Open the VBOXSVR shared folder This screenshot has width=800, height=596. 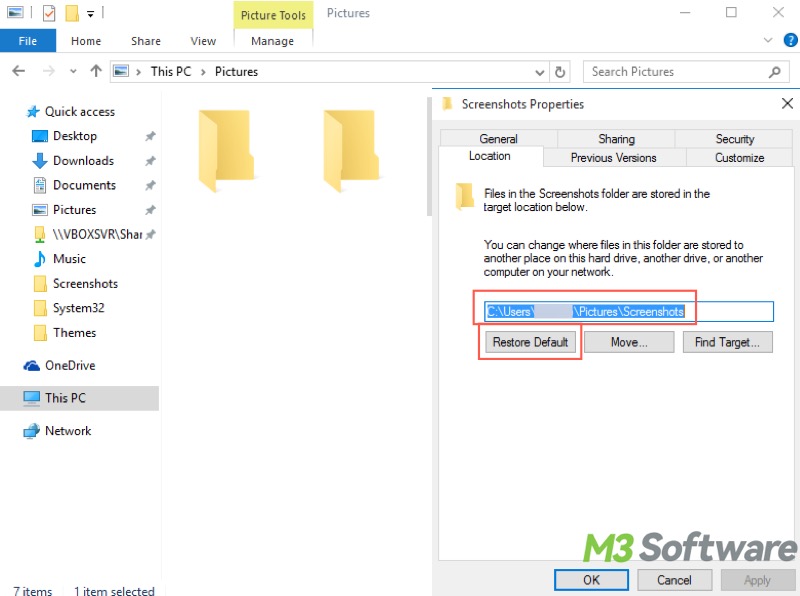click(97, 234)
